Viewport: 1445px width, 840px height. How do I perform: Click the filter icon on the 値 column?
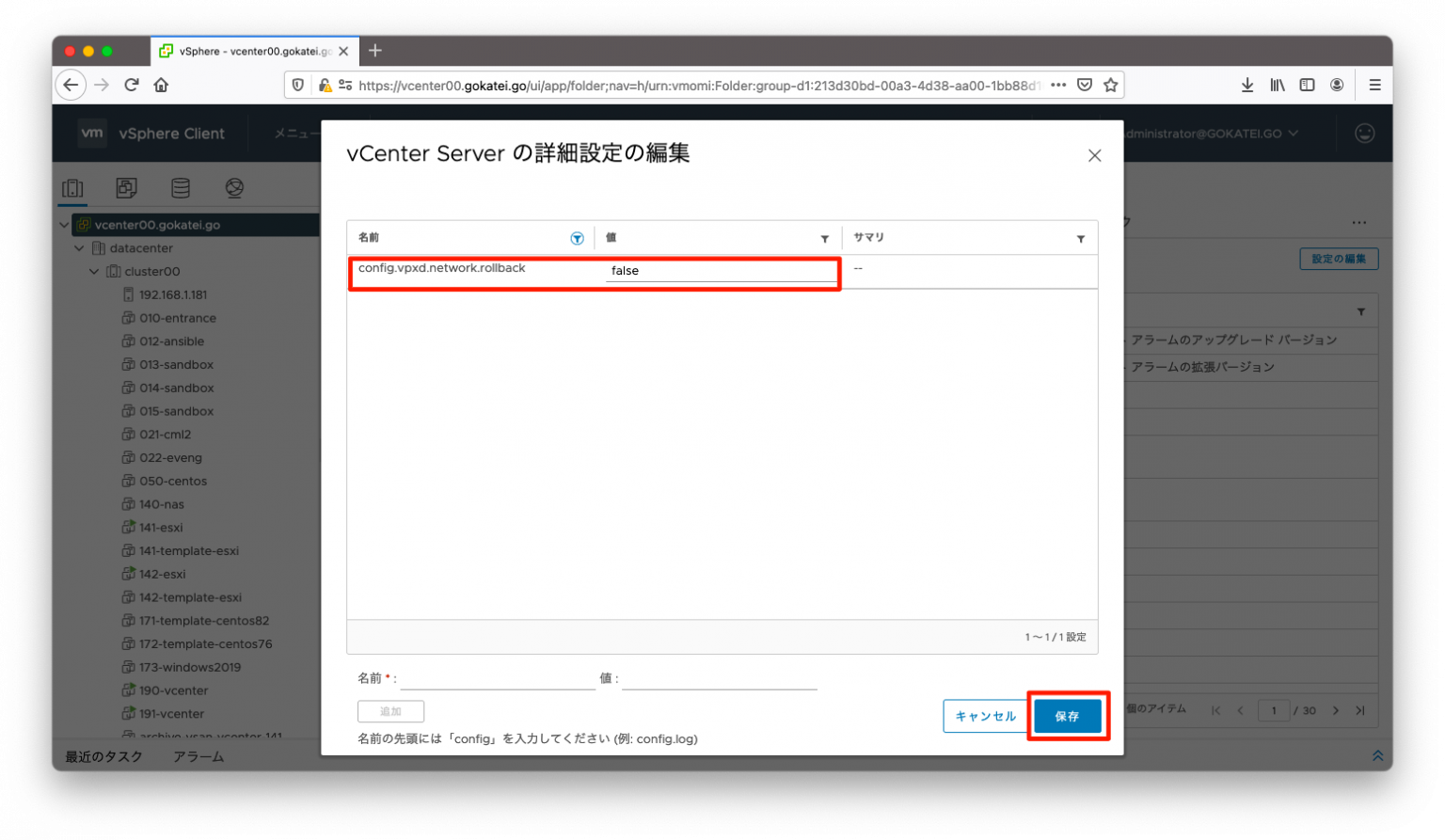pyautogui.click(x=825, y=238)
